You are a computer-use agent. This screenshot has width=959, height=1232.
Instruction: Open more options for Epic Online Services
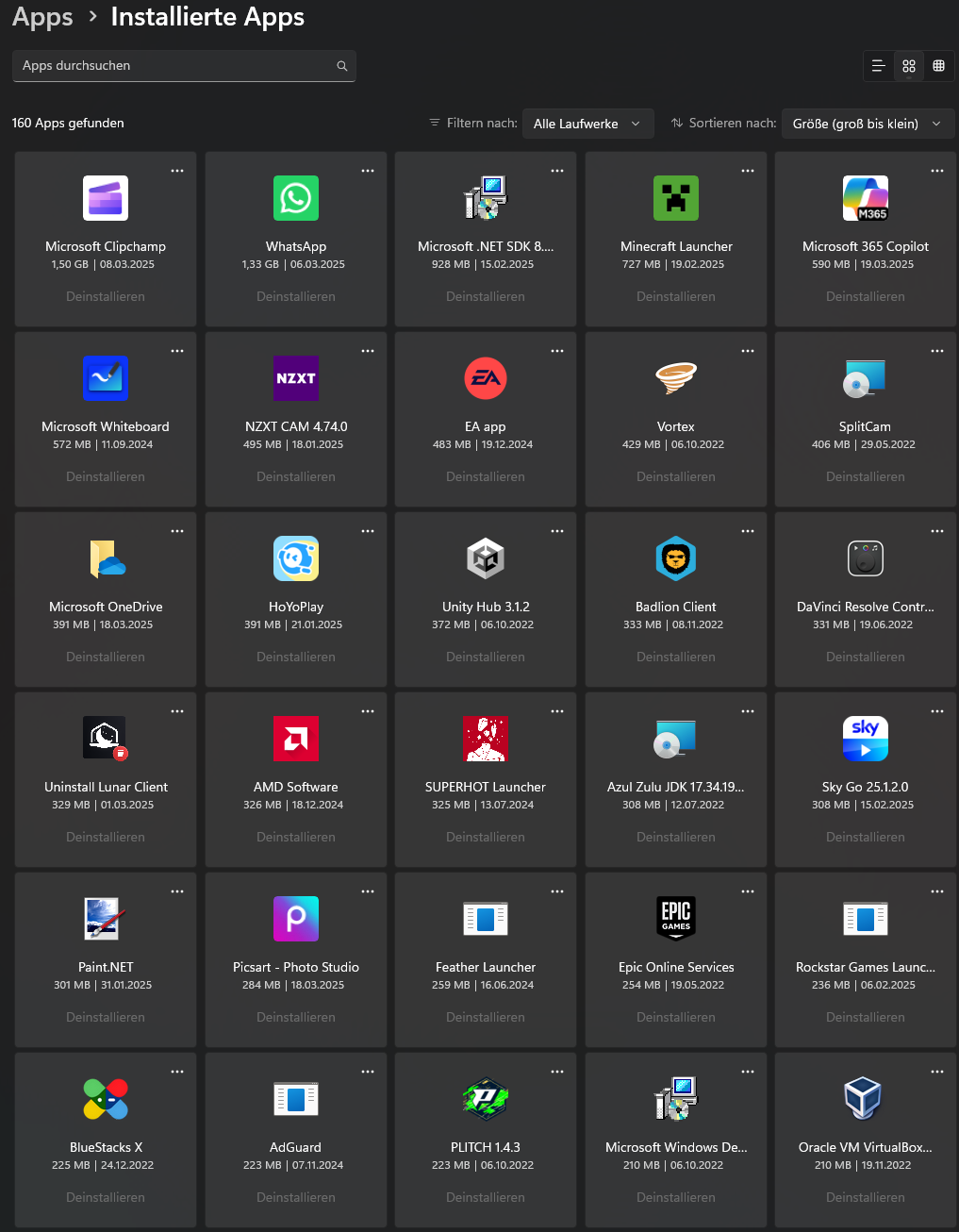(748, 891)
